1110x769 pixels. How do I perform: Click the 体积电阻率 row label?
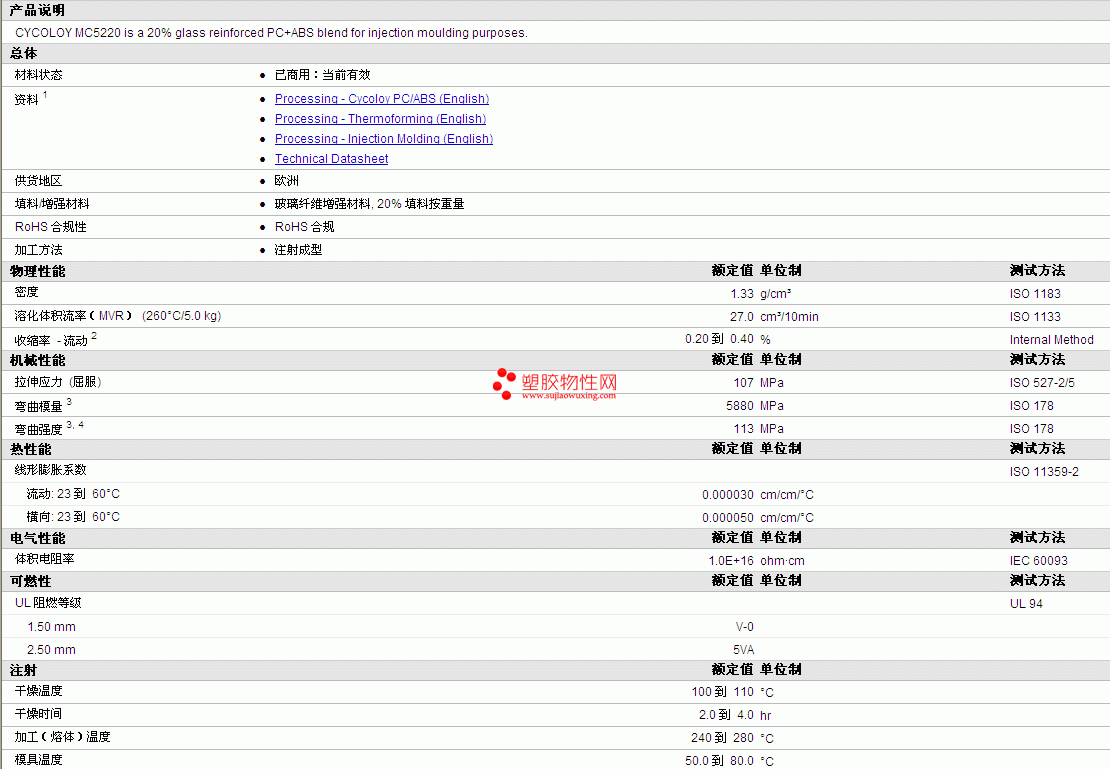tap(44, 559)
